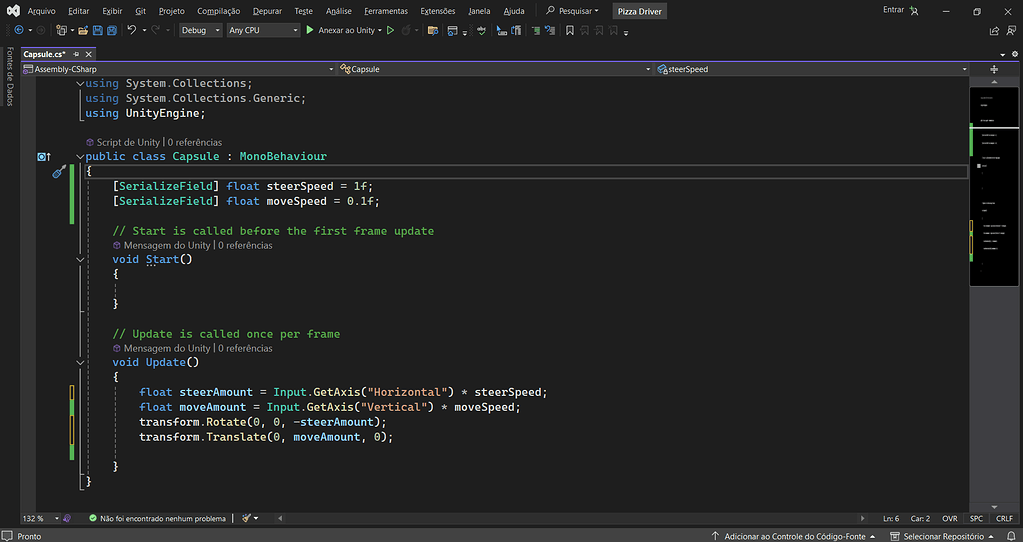This screenshot has height=542, width=1023.
Task: Open the notifications bell in status bar
Action: (x=1010, y=536)
